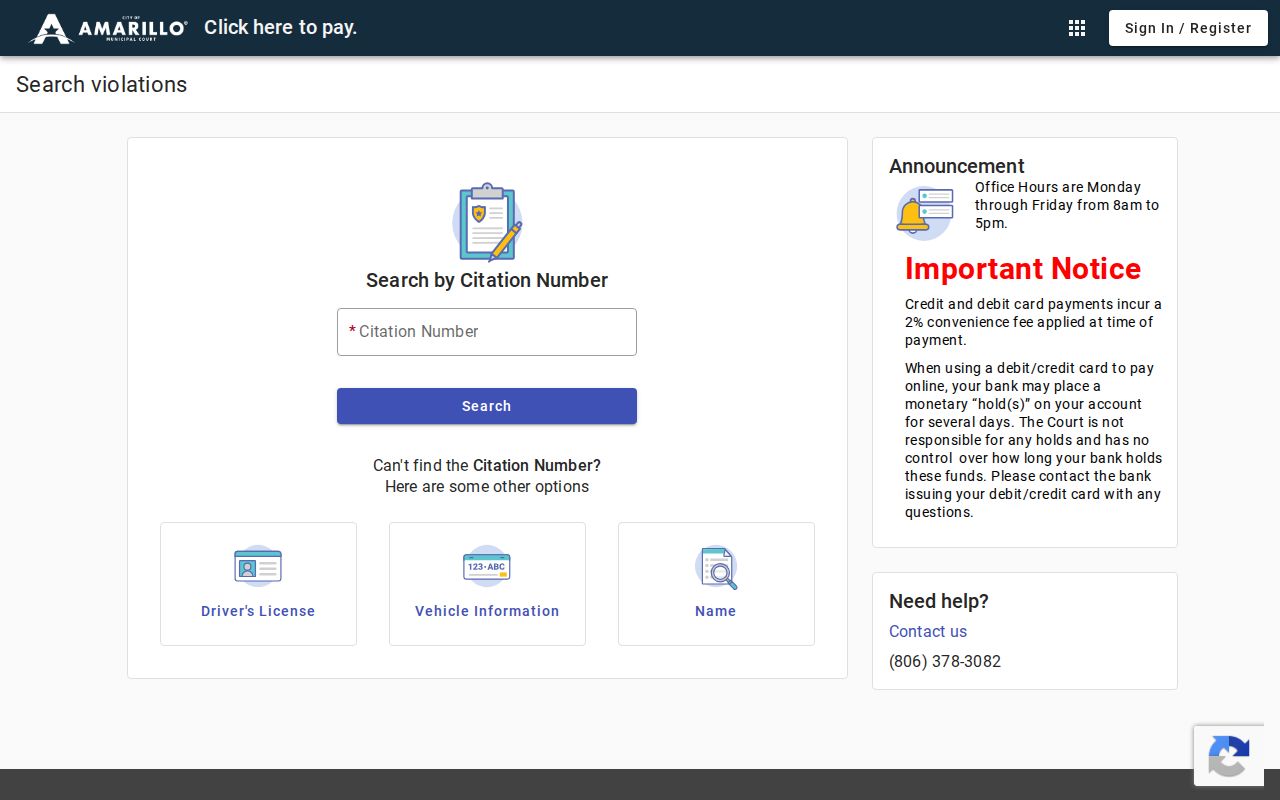This screenshot has width=1280, height=800.
Task: Click the driver's license card icon
Action: [x=258, y=566]
